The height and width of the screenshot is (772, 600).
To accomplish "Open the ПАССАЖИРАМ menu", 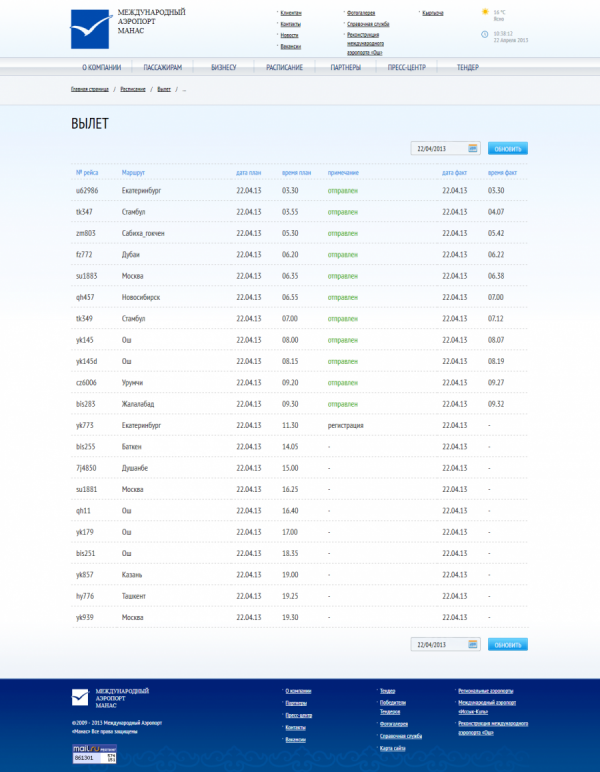I will pyautogui.click(x=162, y=67).
